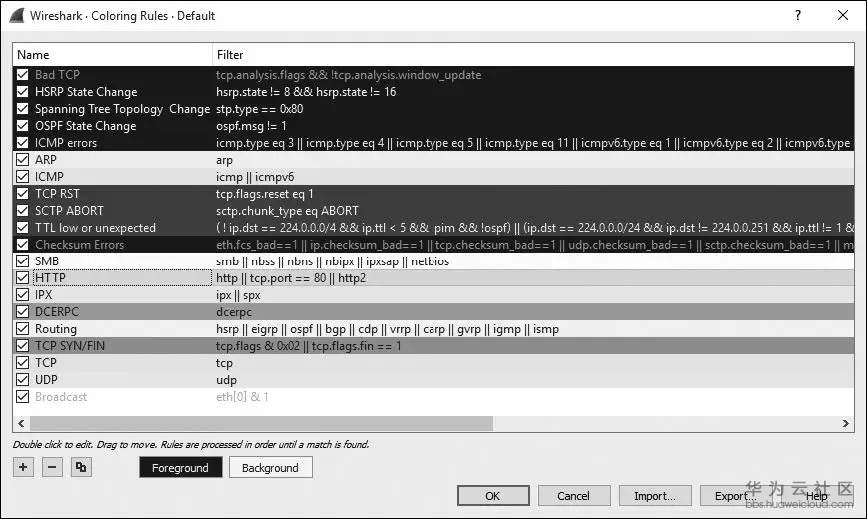
Task: Click filter text 'stp.type == 0x80'
Action: point(259,109)
